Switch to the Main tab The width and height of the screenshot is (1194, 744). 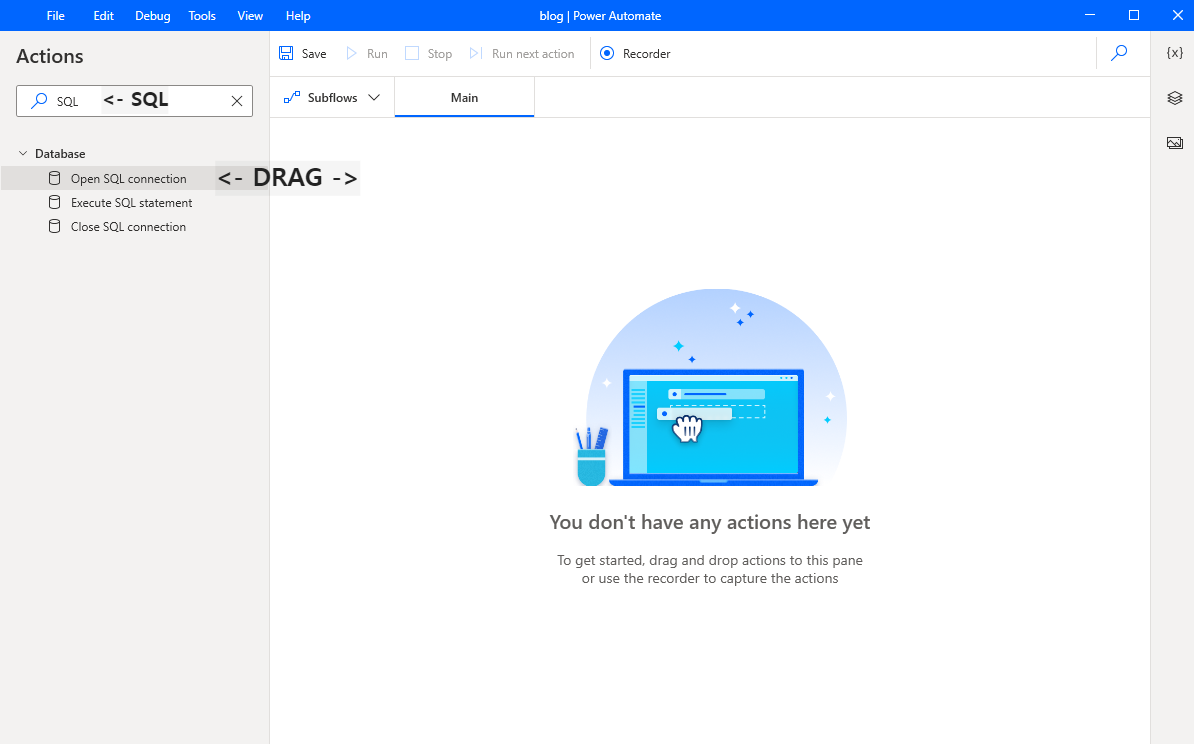(x=465, y=97)
